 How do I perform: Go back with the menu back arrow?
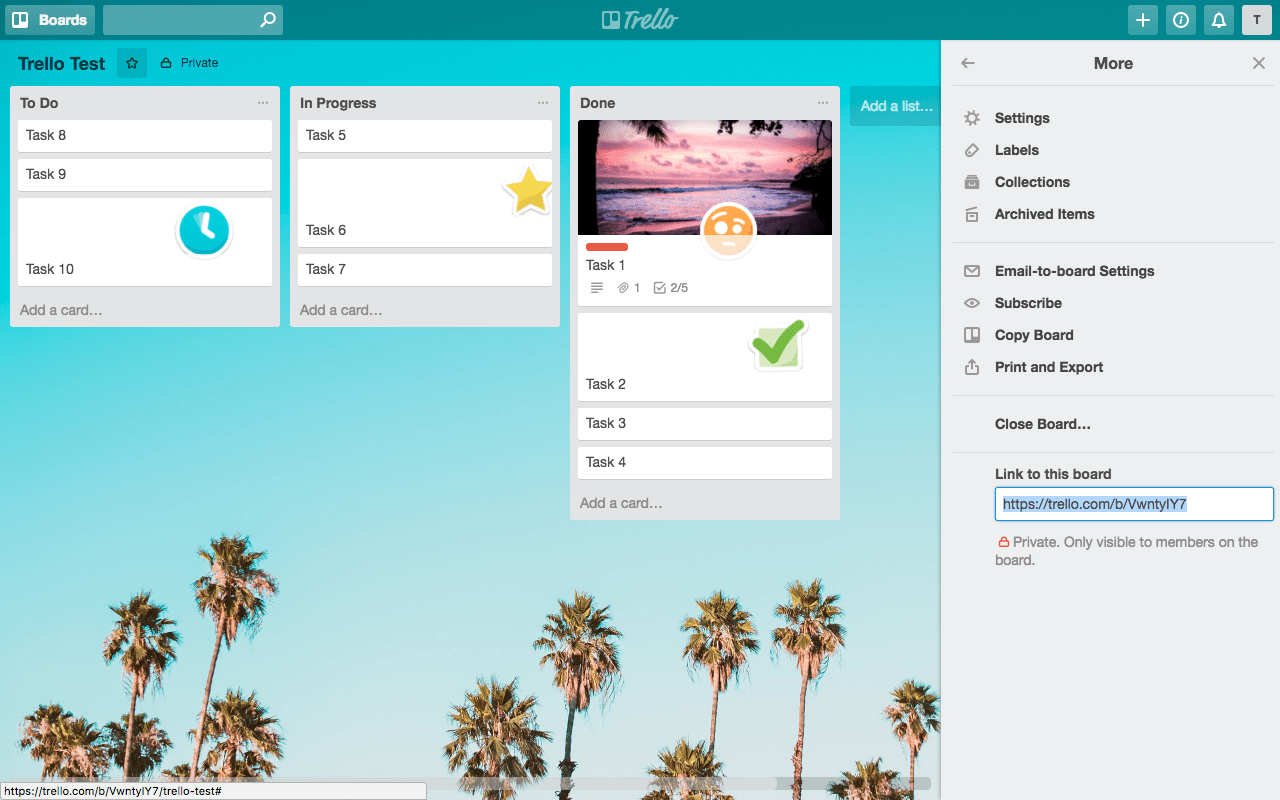click(968, 63)
